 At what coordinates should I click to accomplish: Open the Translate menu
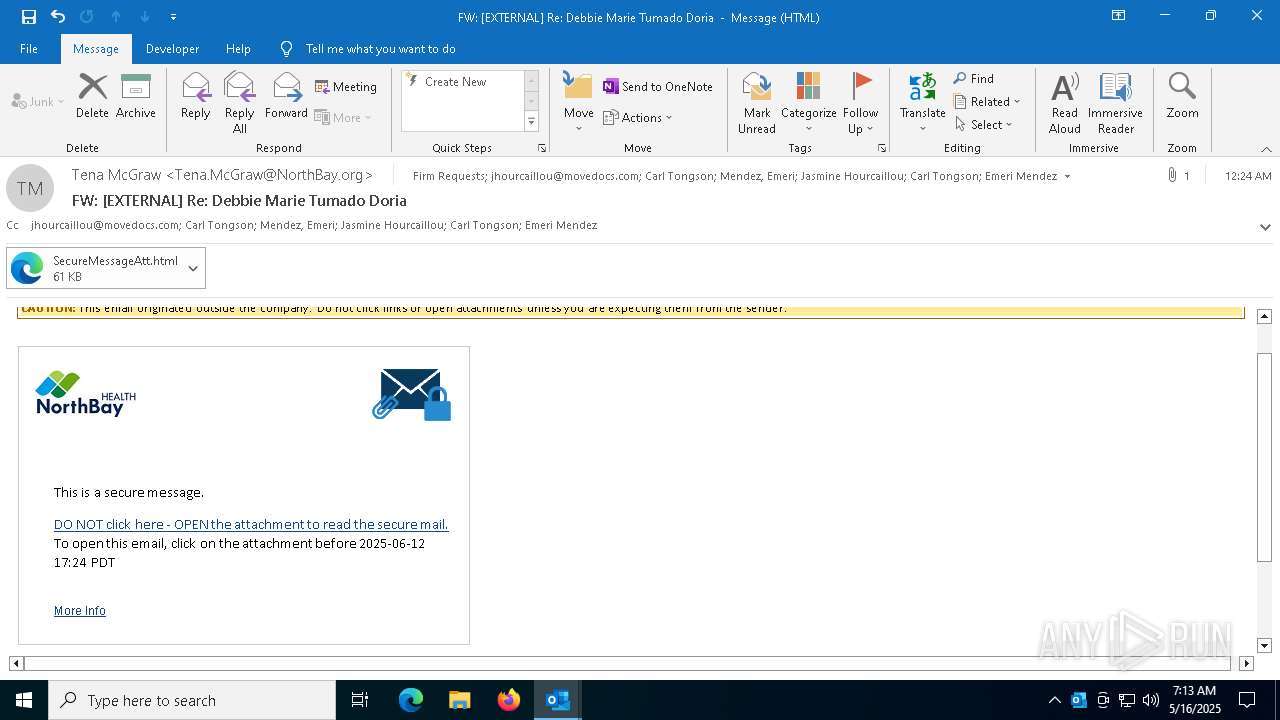point(922,102)
